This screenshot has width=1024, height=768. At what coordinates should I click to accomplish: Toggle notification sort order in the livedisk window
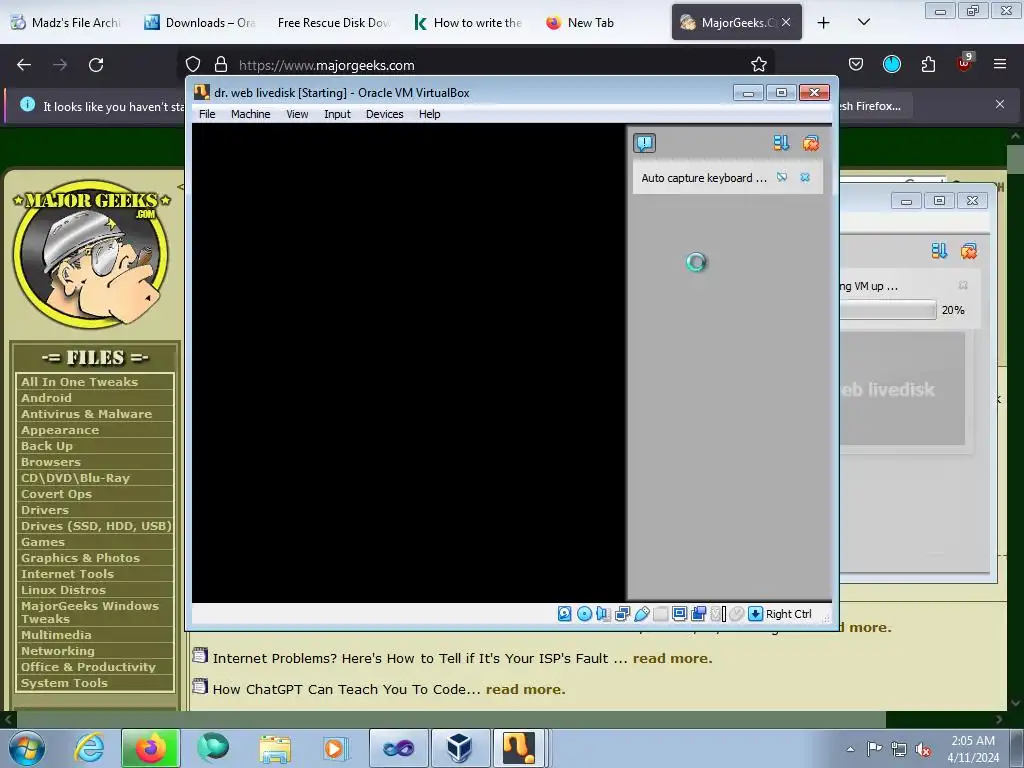pos(781,143)
